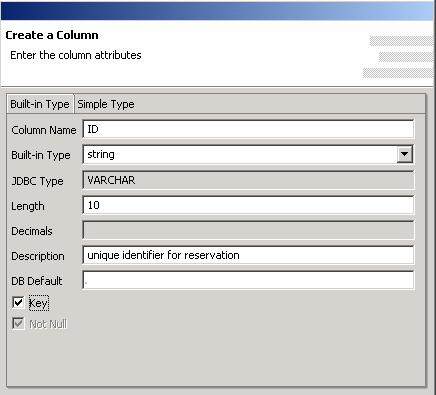Expand the Built-in Type dropdown arrow
Screen dimensions: 436x395
[404, 154]
